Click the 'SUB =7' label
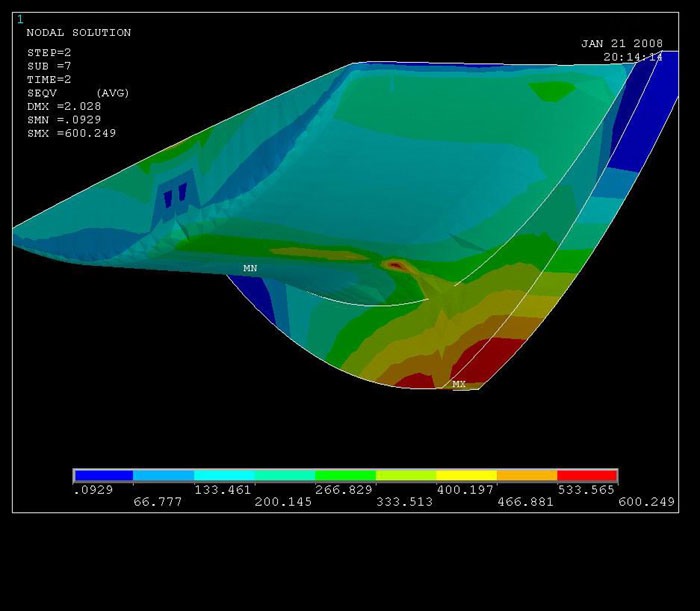Screen dimensions: 700x611 (49, 66)
